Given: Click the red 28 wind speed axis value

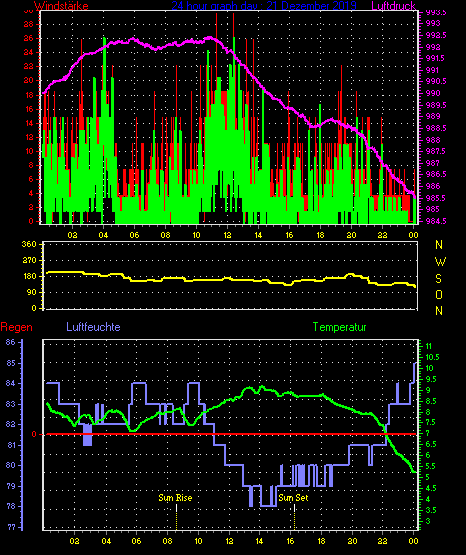Looking at the screenshot, I should pyautogui.click(x=28, y=24).
